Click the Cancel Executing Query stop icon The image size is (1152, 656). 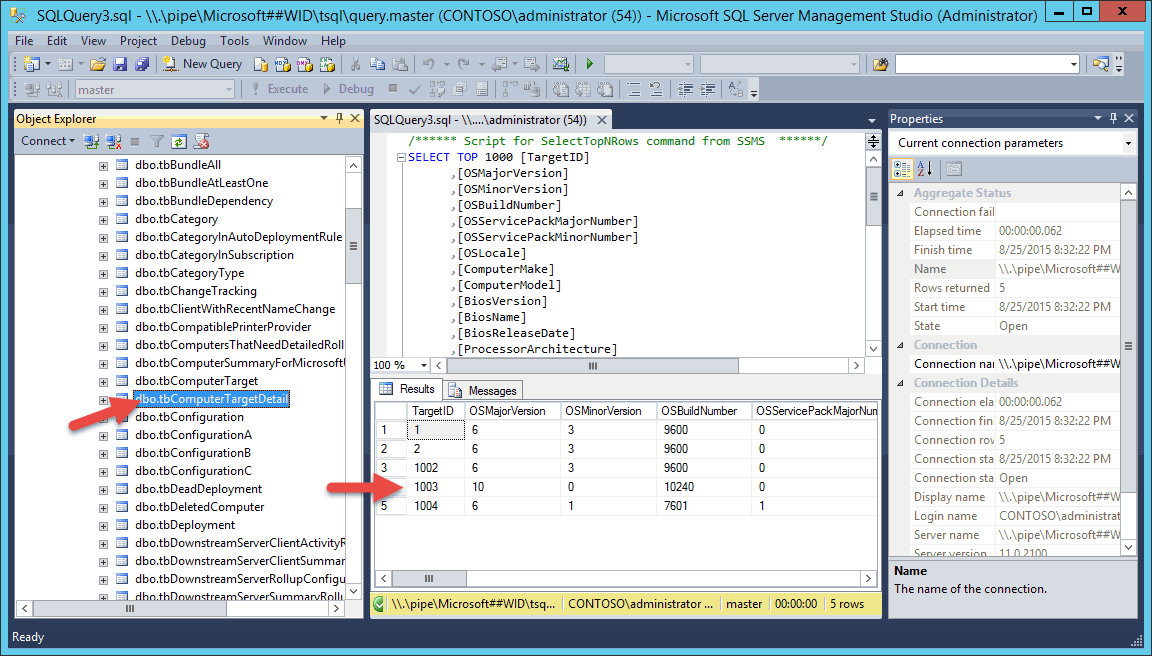click(x=393, y=89)
